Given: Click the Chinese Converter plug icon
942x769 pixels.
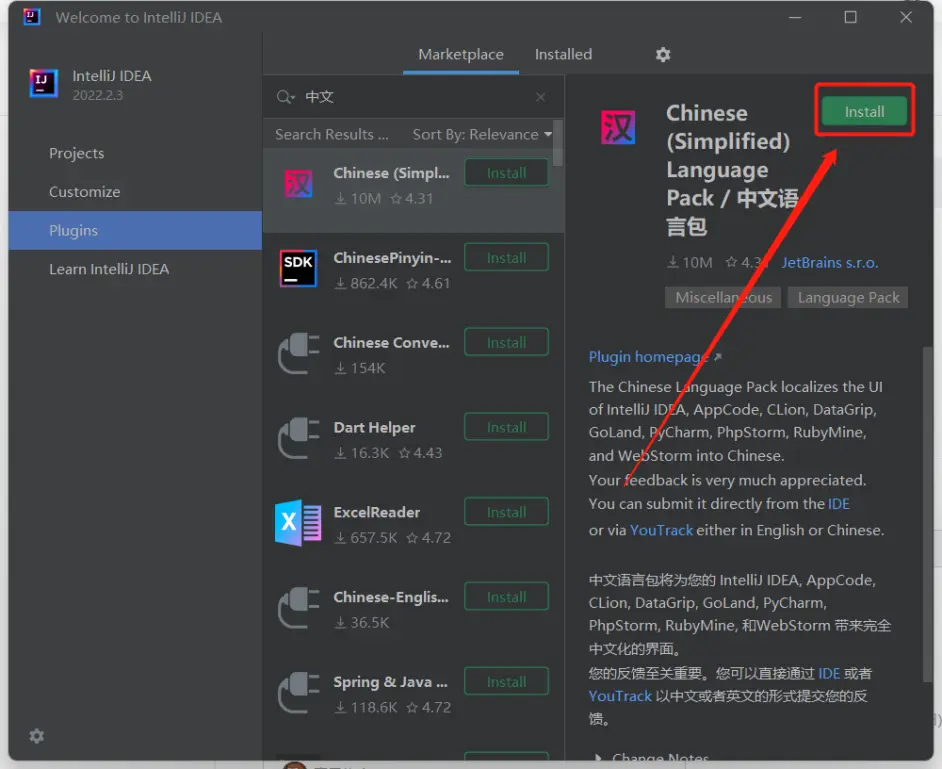Looking at the screenshot, I should [298, 353].
